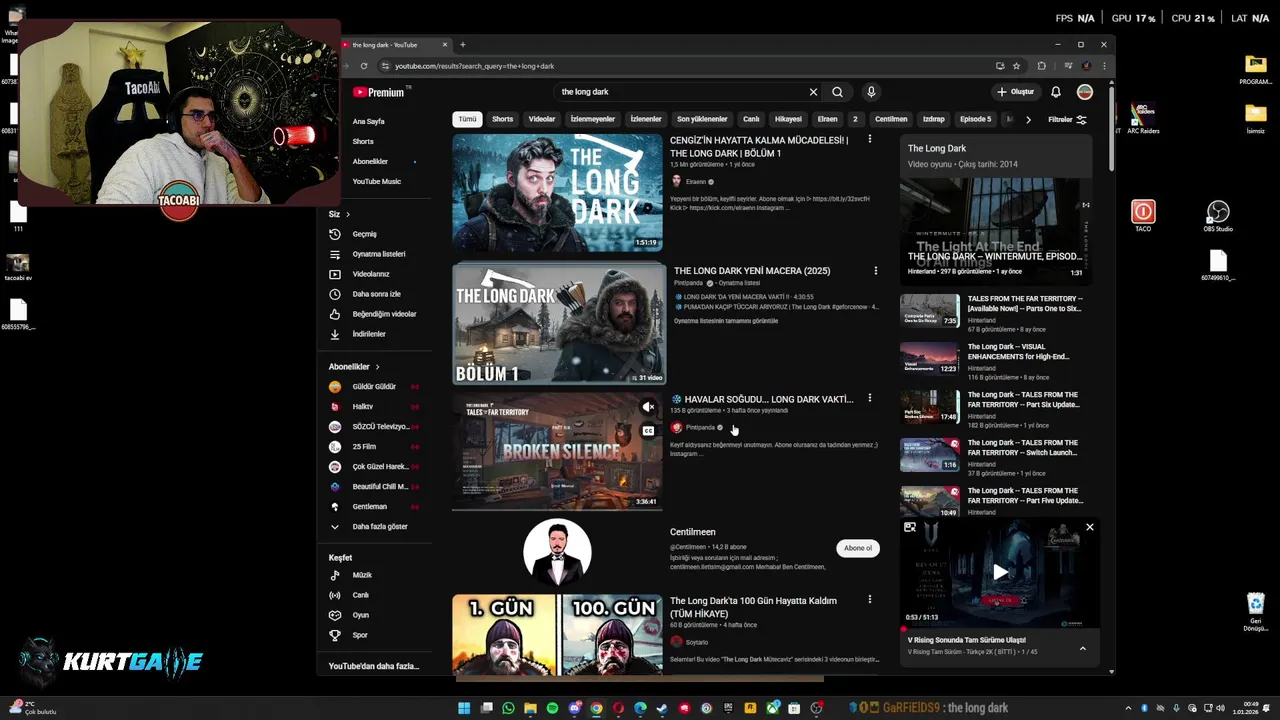
Task: Subscribe to Centilmeen with Abone ol
Action: pyautogui.click(x=858, y=548)
